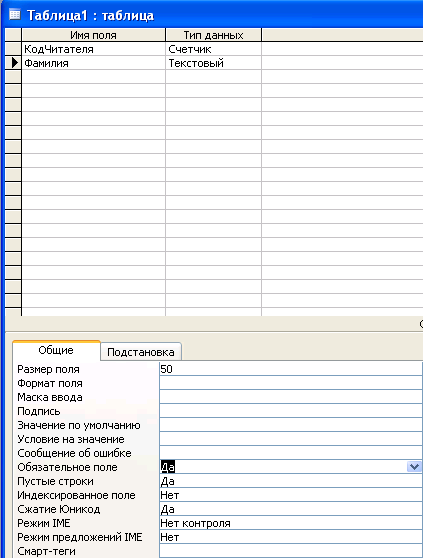Select the КодЧитателя field name cell

(94, 49)
